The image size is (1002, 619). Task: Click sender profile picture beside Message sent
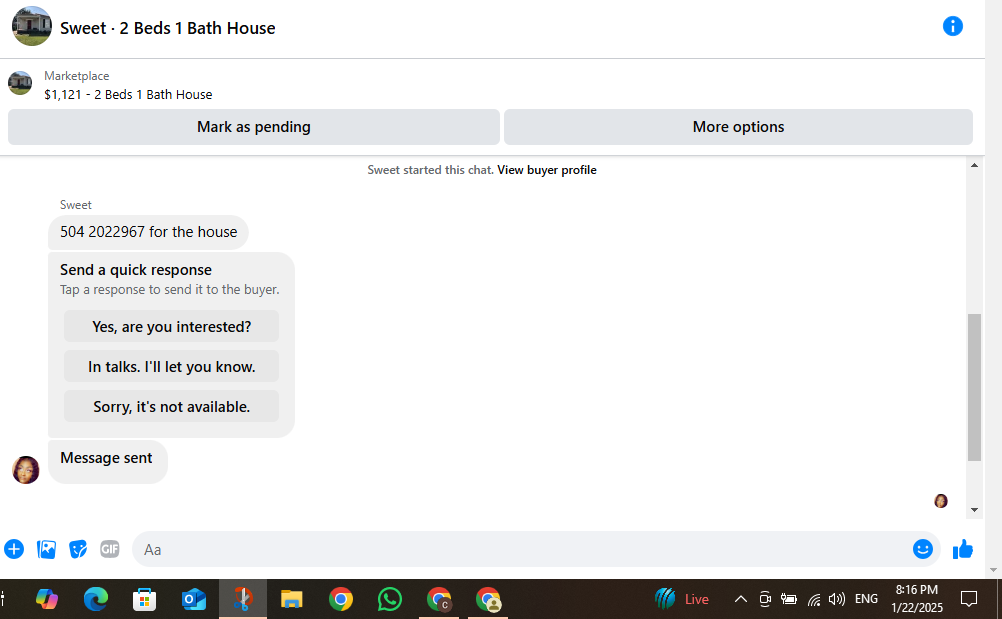point(26,470)
